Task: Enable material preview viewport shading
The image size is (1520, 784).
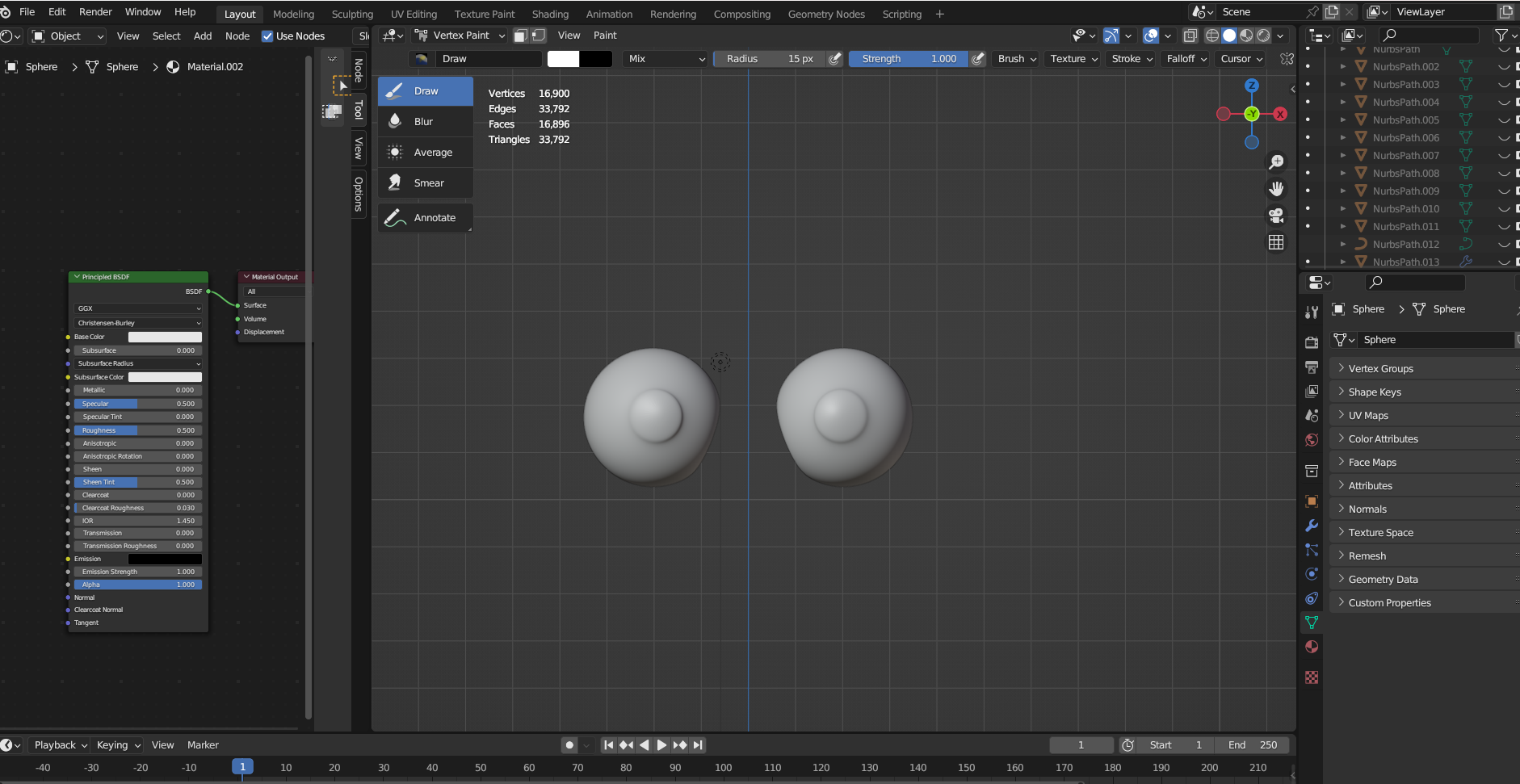Action: [1246, 36]
